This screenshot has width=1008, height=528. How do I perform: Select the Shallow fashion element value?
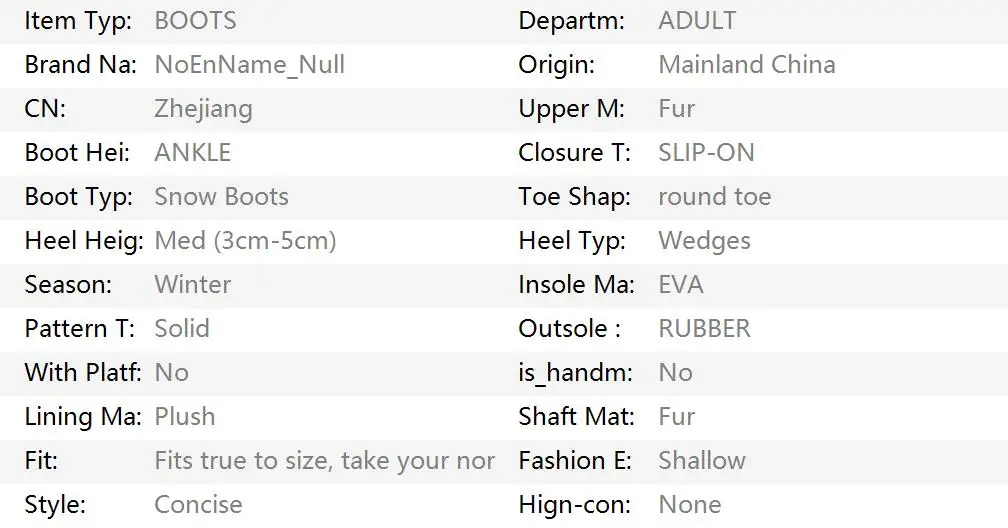tap(701, 461)
